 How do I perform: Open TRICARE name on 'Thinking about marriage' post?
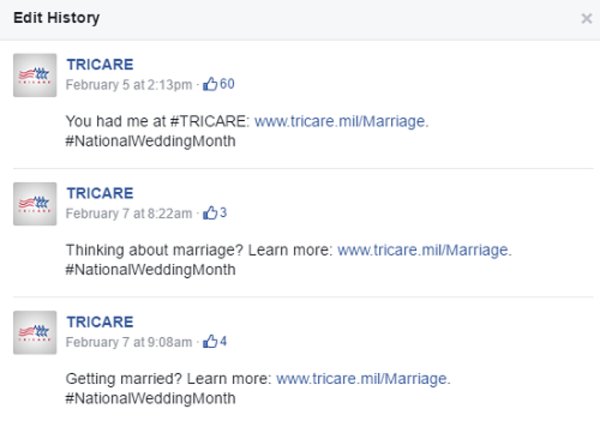[x=99, y=193]
